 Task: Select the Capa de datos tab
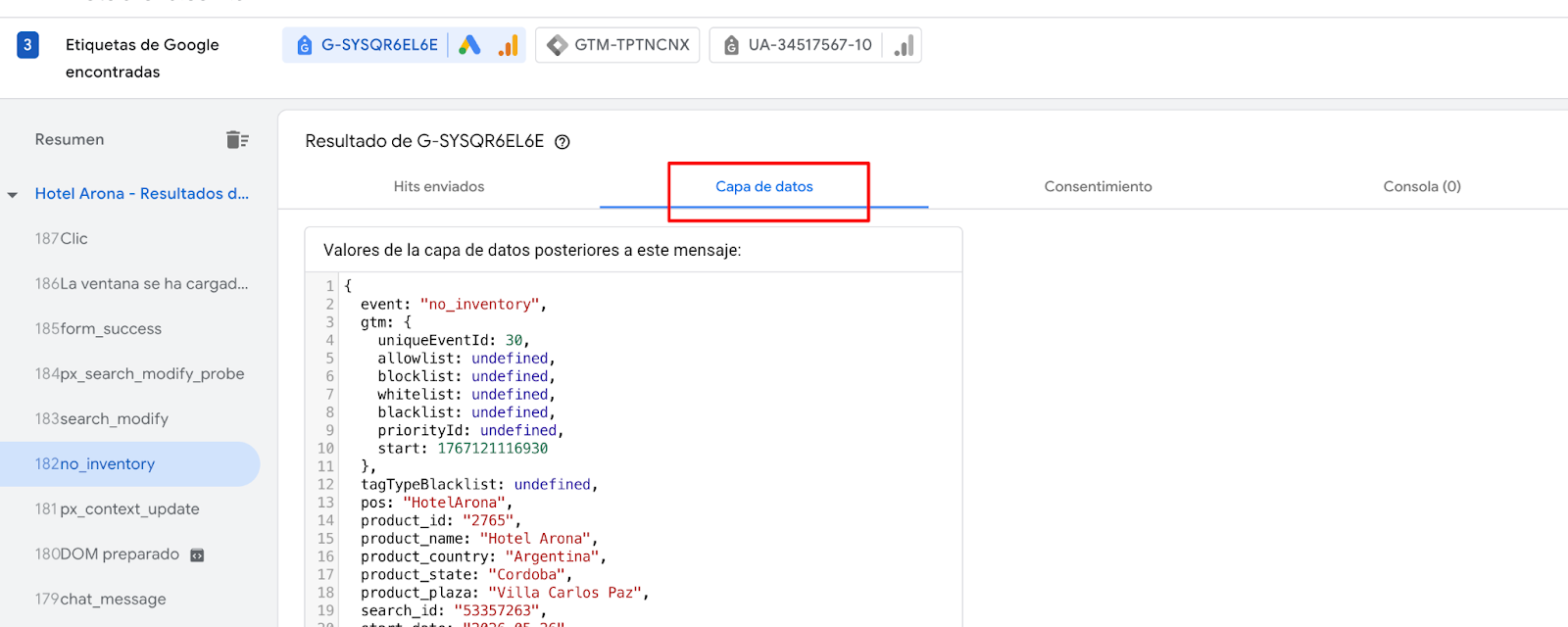pyautogui.click(x=764, y=187)
